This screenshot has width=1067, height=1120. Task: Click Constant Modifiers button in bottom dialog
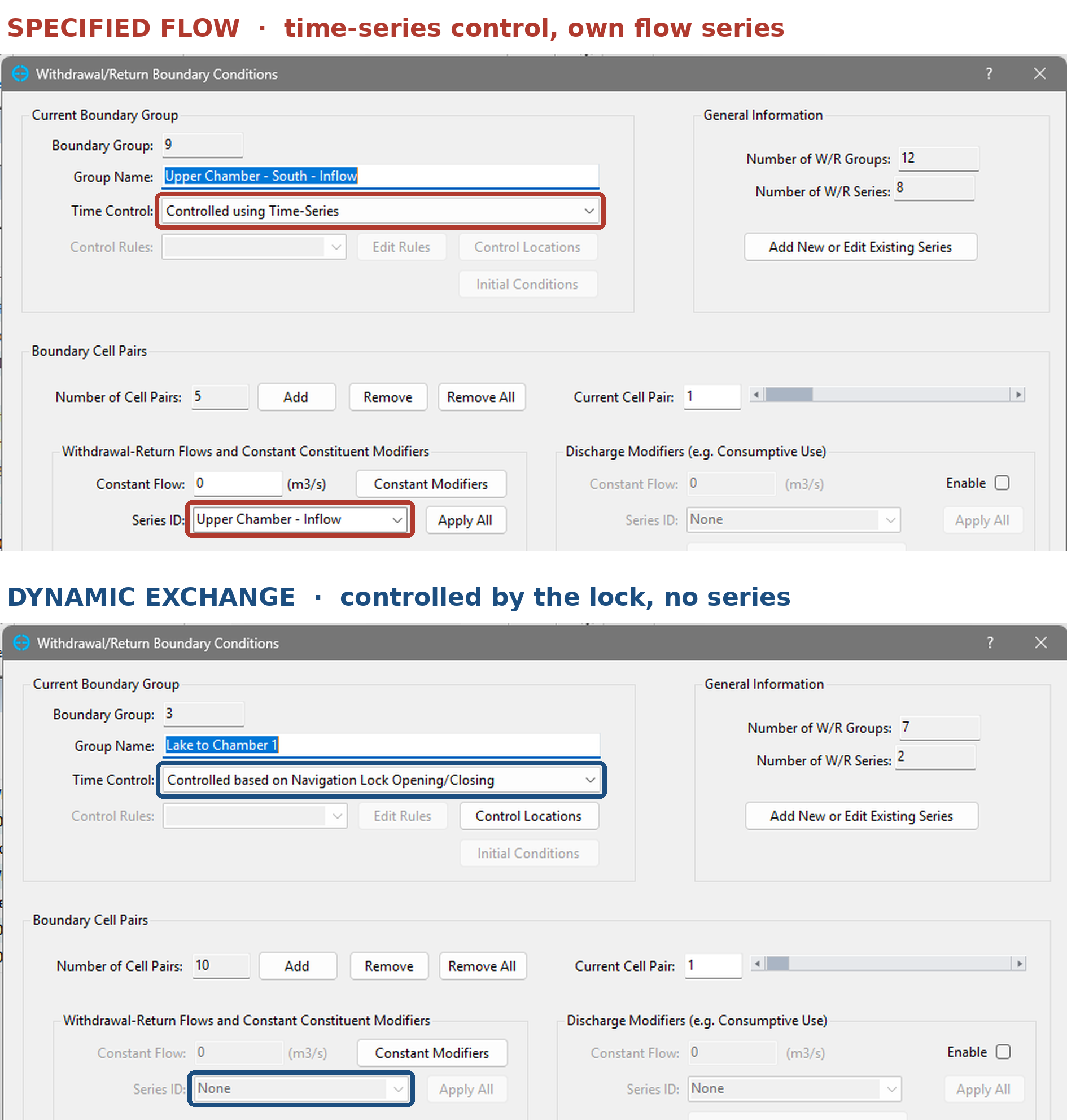click(432, 1053)
